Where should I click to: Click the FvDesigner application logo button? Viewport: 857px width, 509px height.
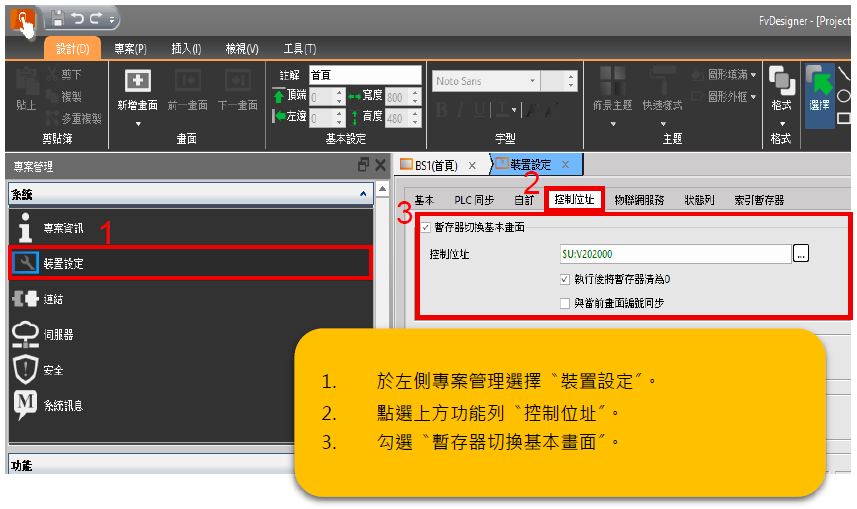(21, 18)
